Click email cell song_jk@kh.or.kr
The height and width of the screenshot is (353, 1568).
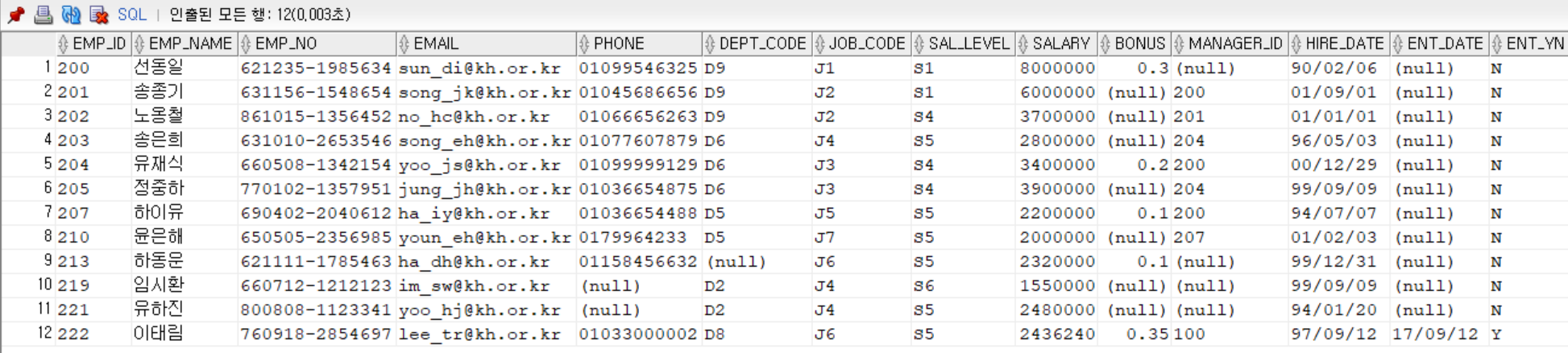485,93
